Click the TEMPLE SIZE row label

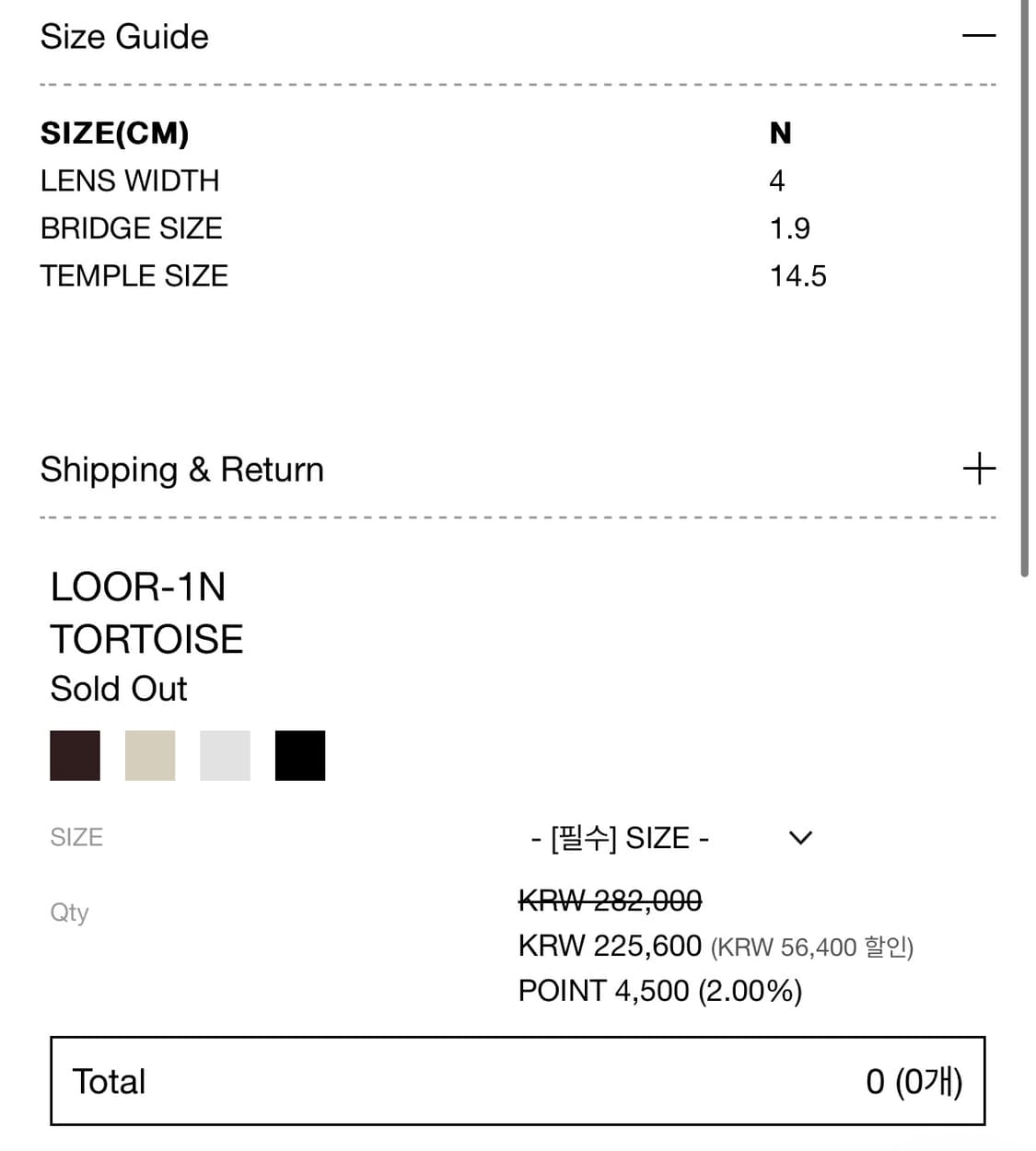click(x=134, y=276)
